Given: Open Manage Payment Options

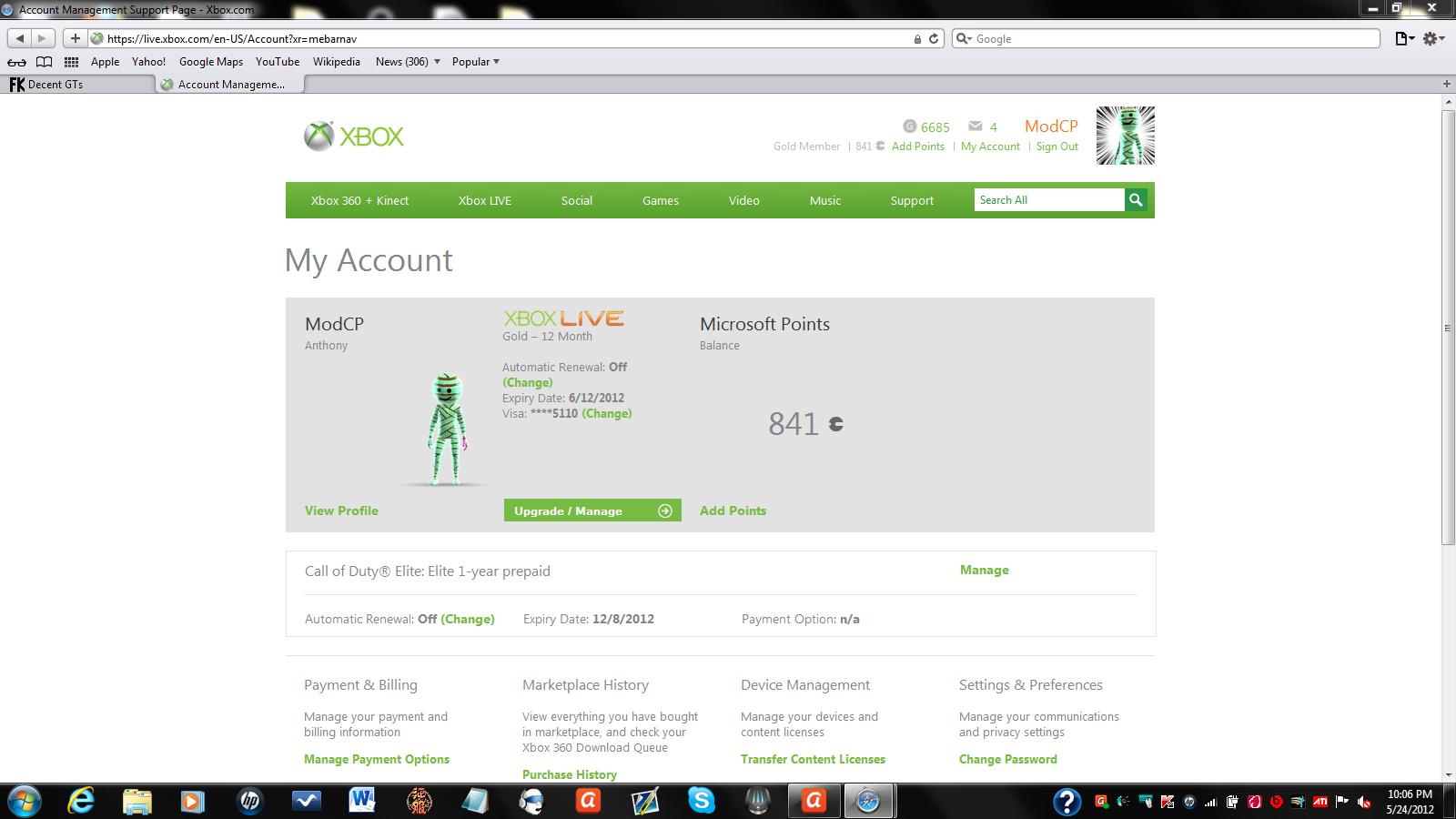Looking at the screenshot, I should (377, 759).
